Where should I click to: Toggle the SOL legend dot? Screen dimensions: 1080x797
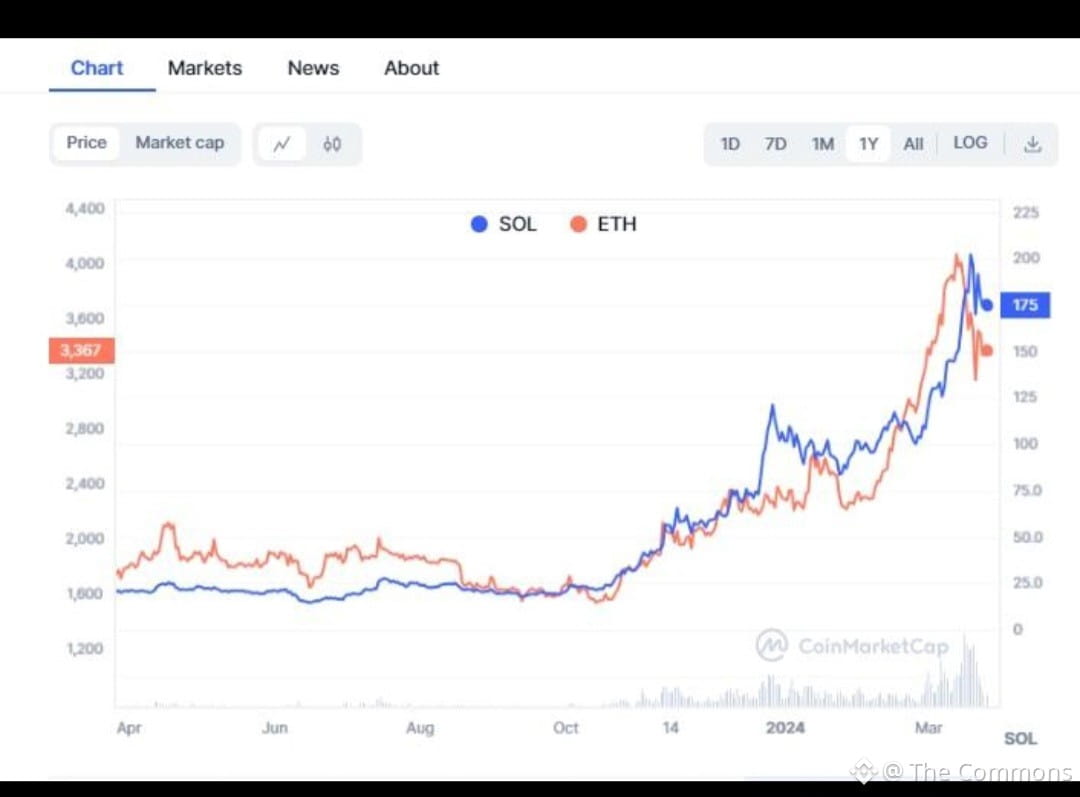[x=479, y=224]
